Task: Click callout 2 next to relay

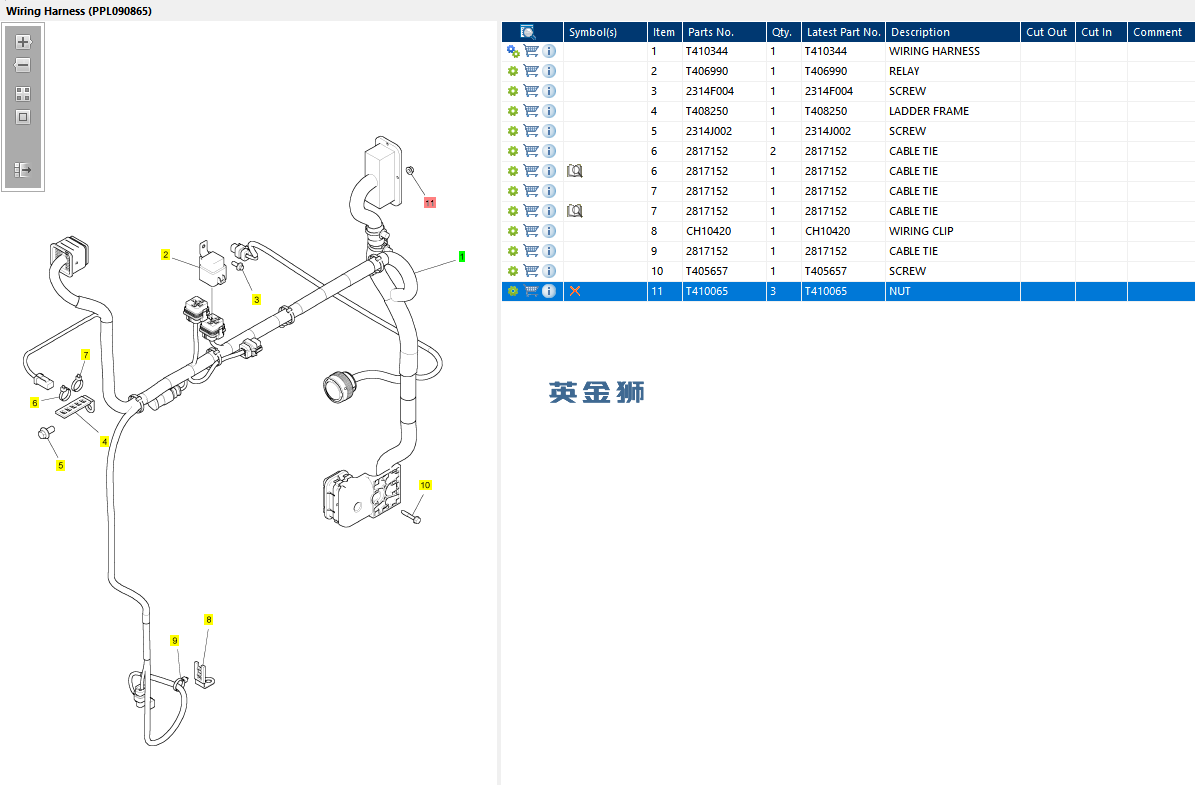Action: pos(165,255)
